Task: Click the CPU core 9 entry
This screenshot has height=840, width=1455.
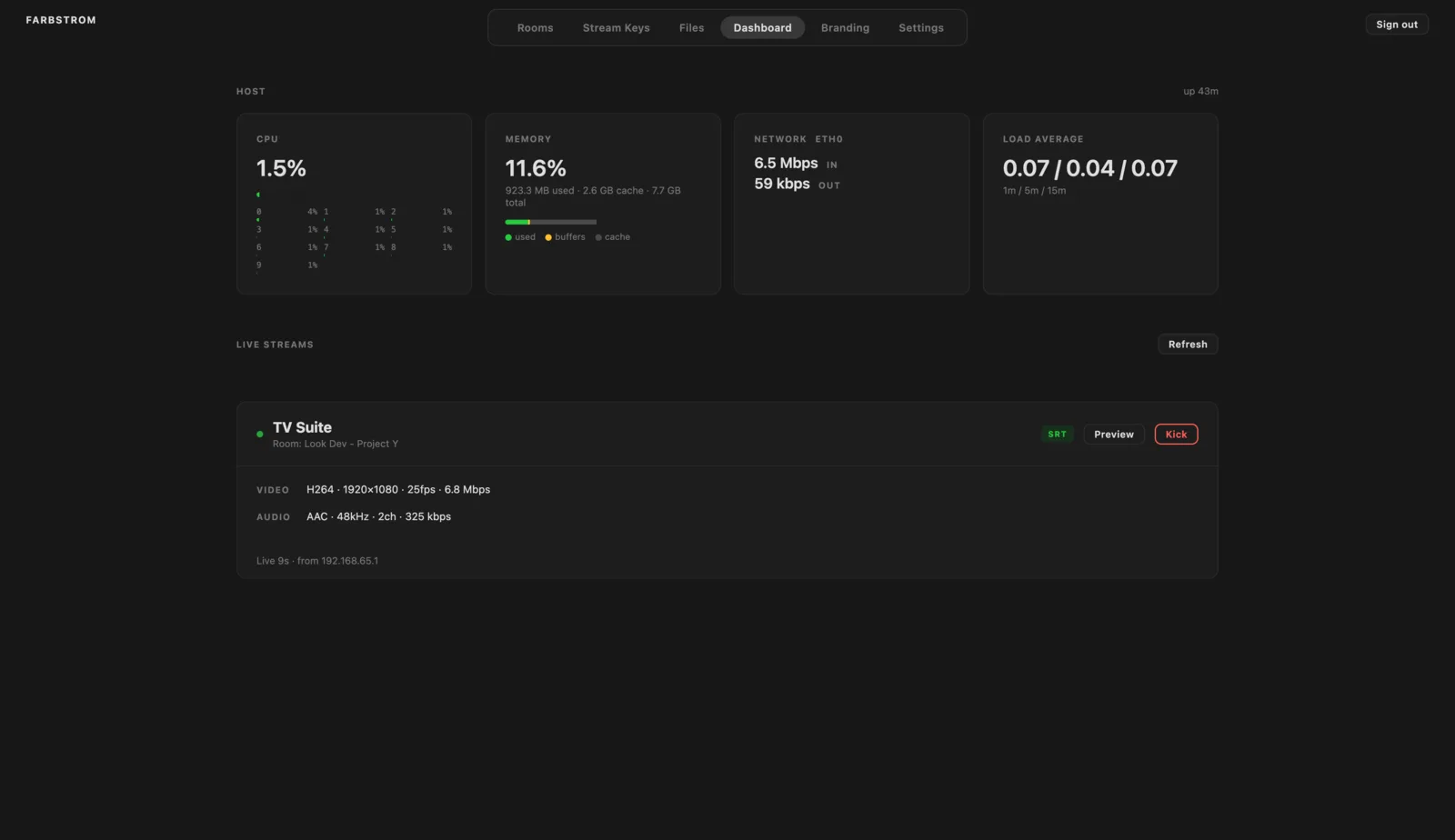Action: click(x=286, y=265)
